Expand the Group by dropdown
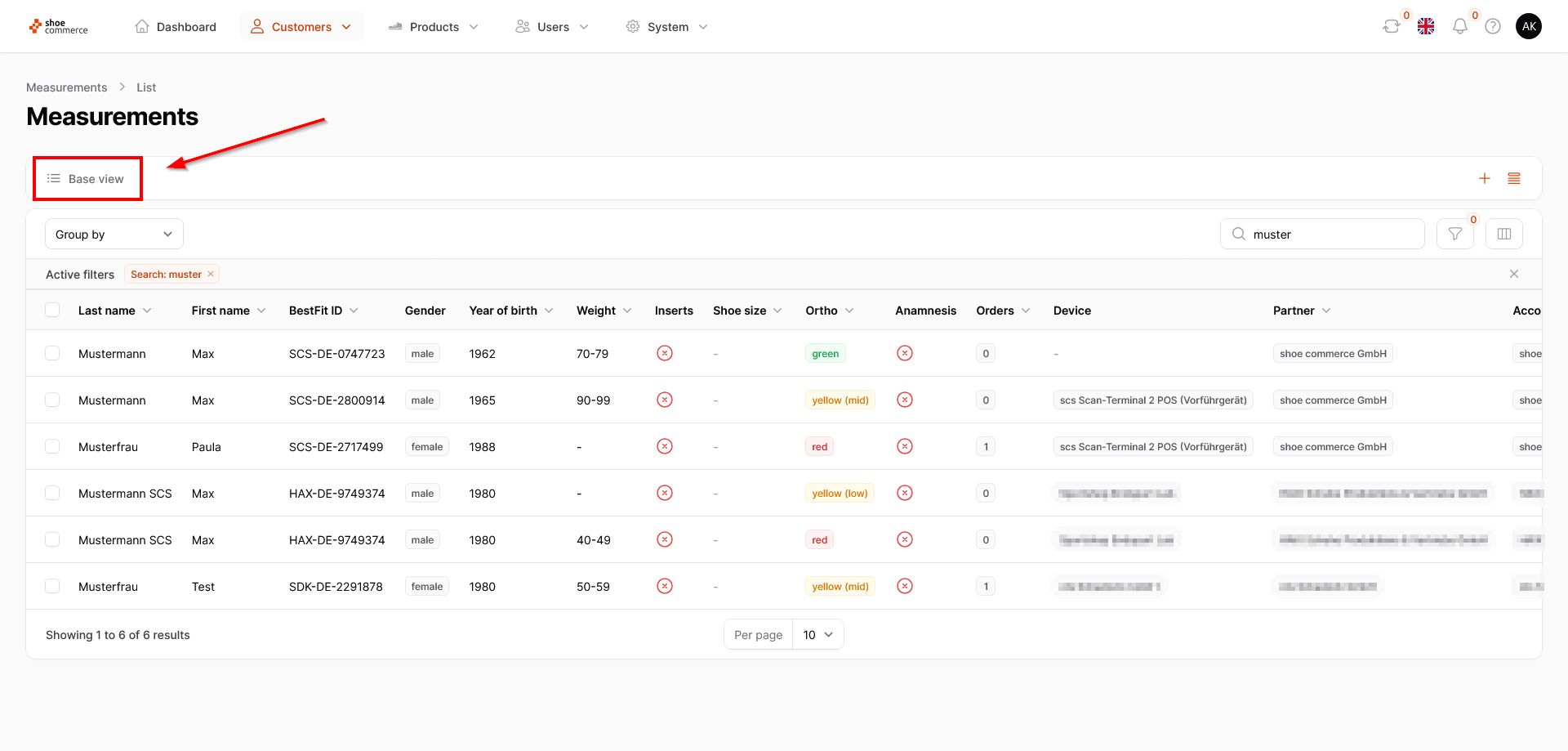The width and height of the screenshot is (1568, 751). click(114, 235)
